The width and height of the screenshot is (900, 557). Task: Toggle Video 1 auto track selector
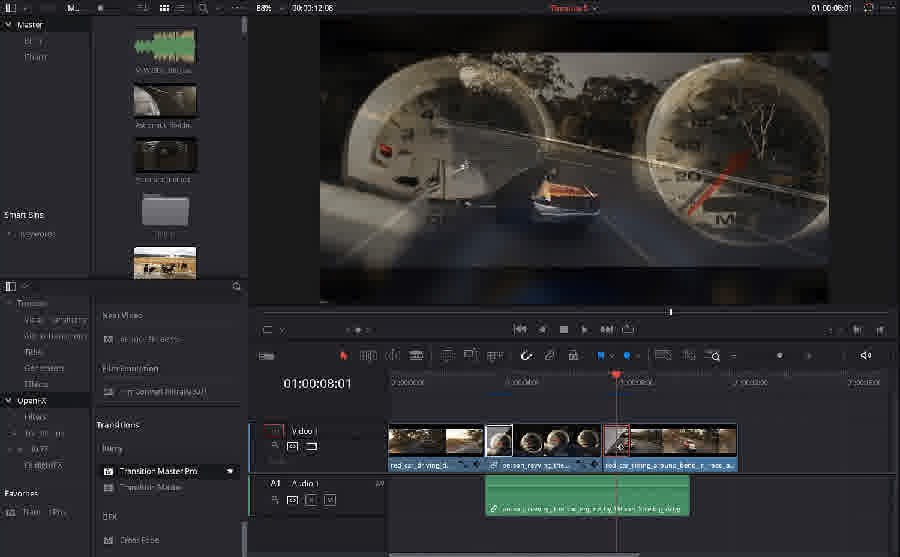coord(293,446)
